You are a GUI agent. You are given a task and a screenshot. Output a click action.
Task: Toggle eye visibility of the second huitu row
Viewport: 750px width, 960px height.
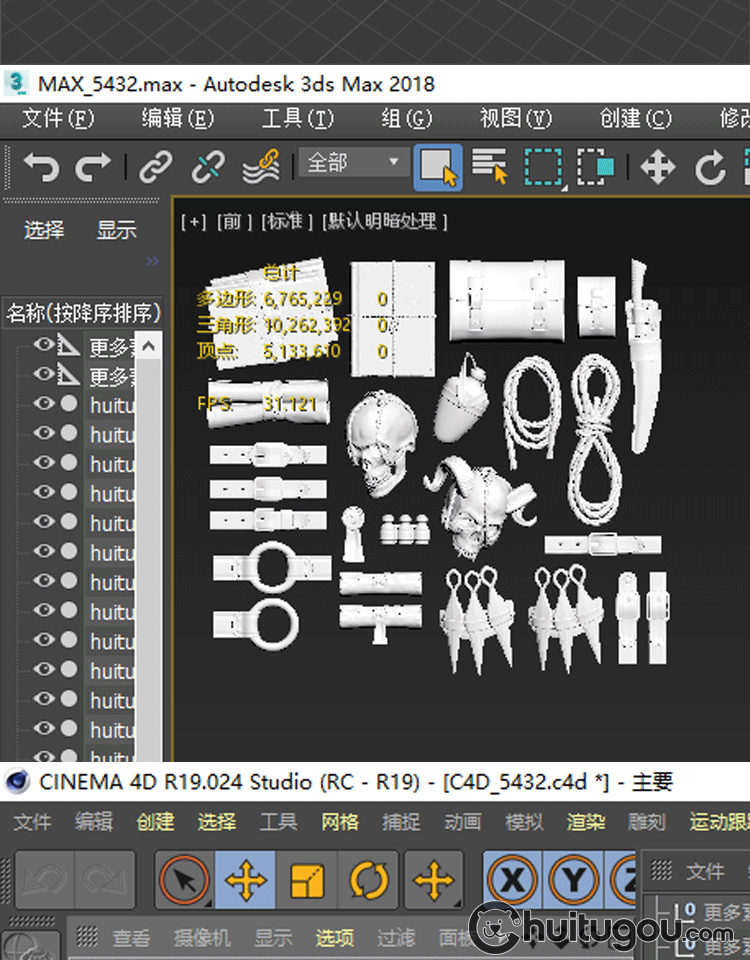tap(43, 432)
